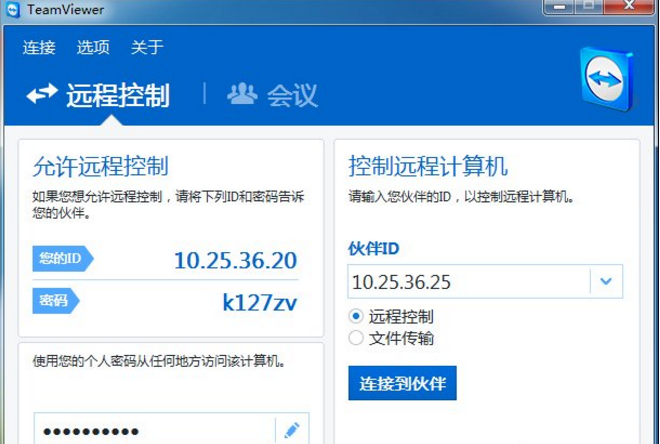Click the 控制远程计算机 heading

(x=428, y=166)
